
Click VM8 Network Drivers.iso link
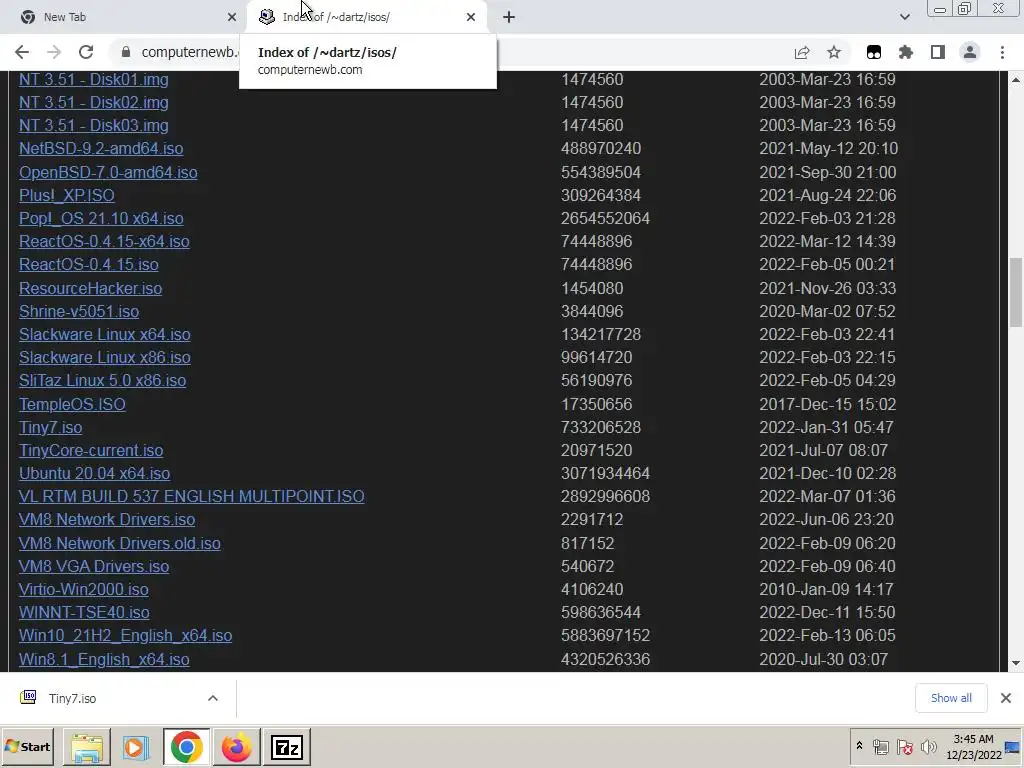coord(107,520)
